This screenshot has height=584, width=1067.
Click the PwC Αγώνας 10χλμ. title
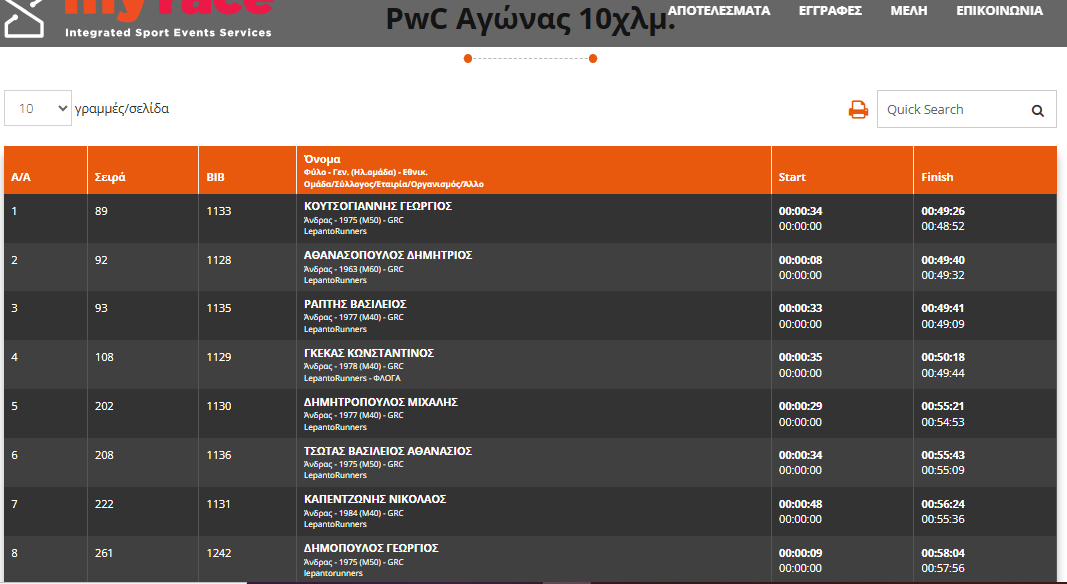(531, 19)
